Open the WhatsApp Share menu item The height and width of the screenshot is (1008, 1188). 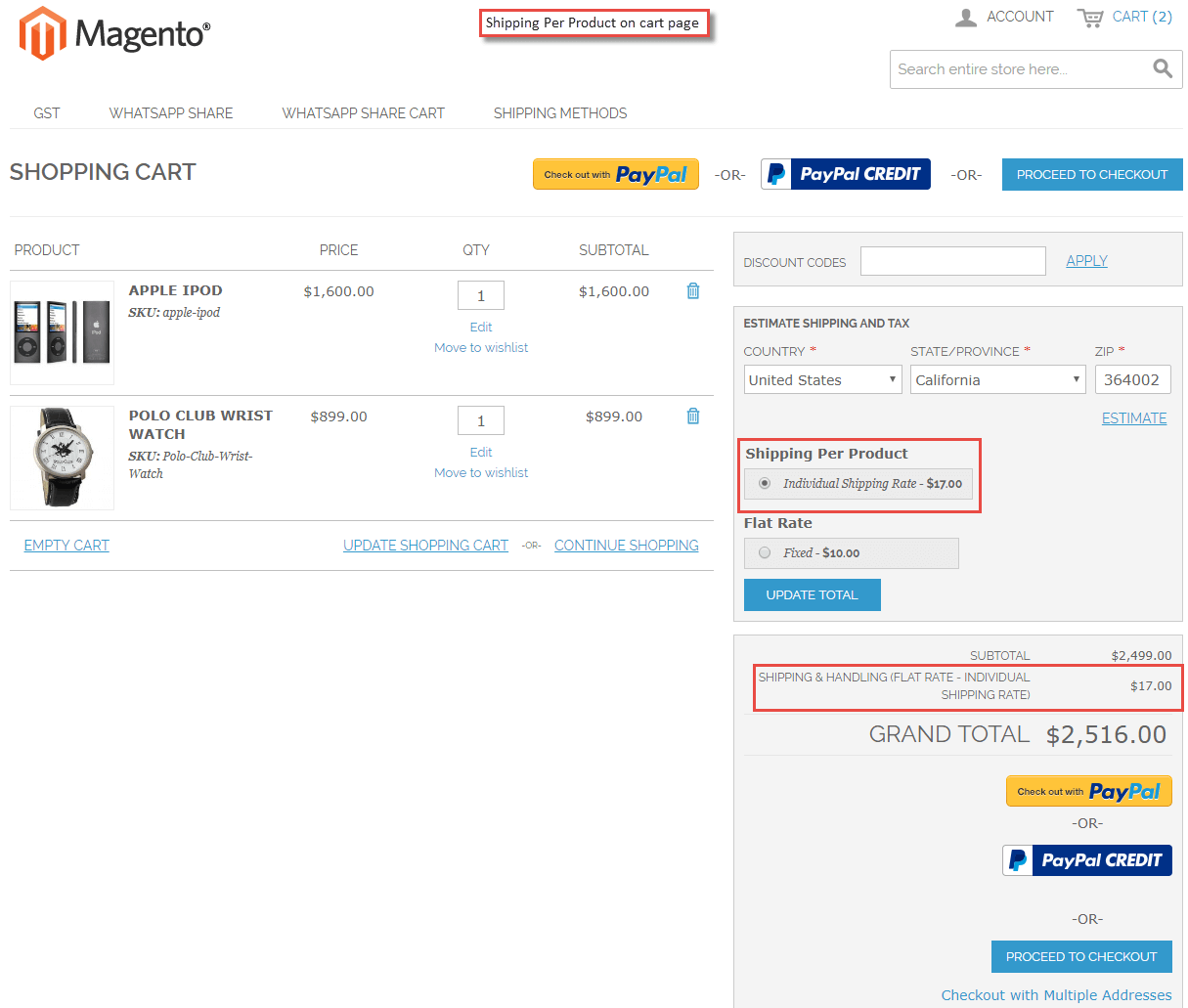pyautogui.click(x=171, y=113)
